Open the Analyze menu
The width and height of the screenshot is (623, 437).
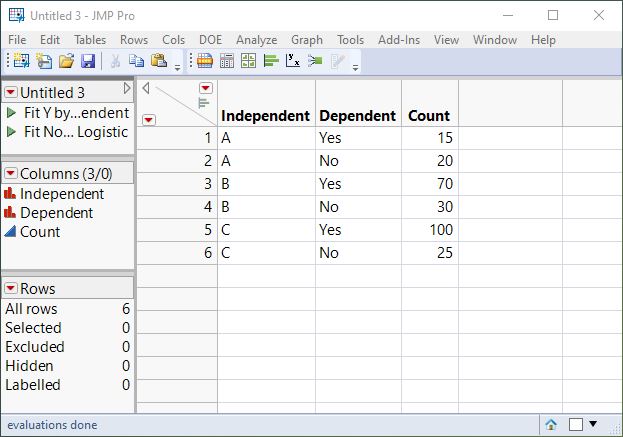coord(257,39)
